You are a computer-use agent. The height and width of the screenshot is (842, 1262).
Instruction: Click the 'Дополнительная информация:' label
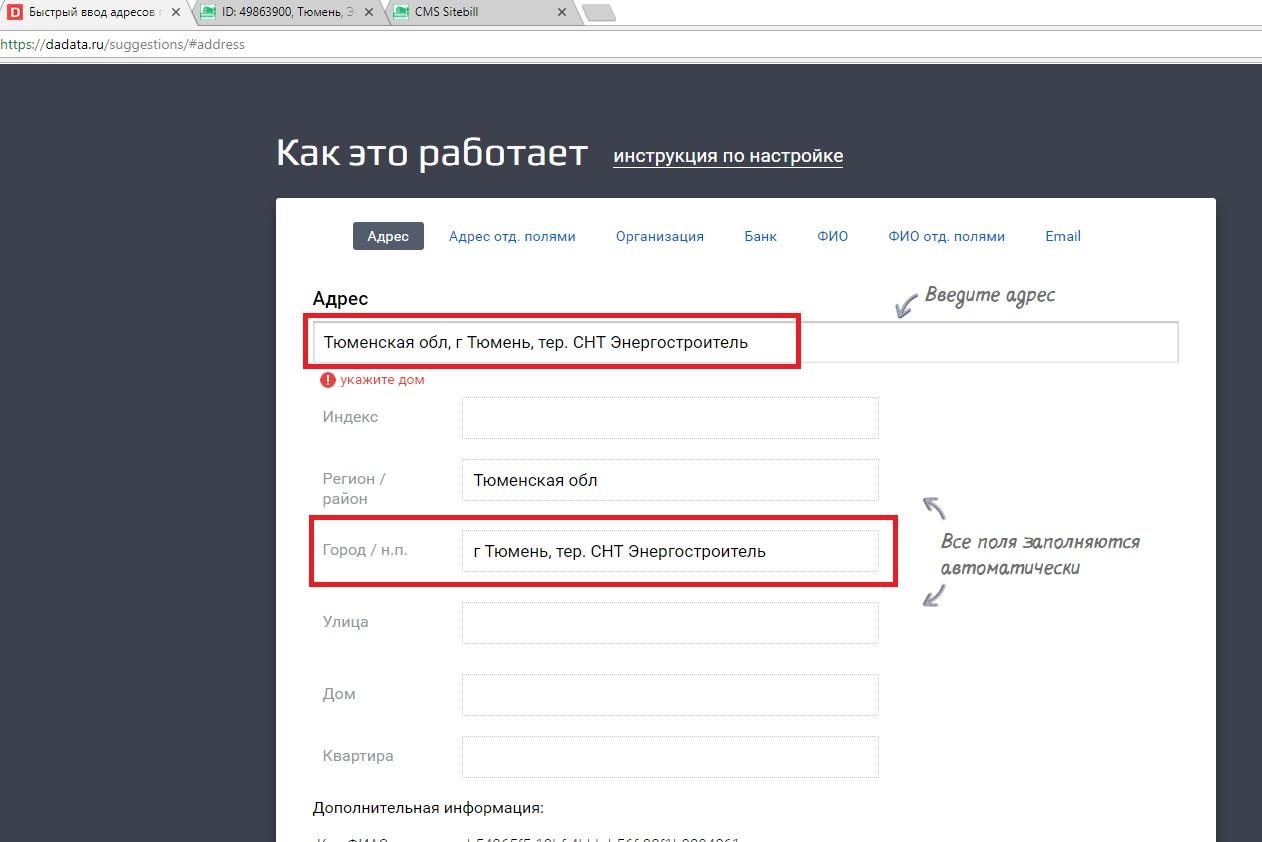pos(428,808)
